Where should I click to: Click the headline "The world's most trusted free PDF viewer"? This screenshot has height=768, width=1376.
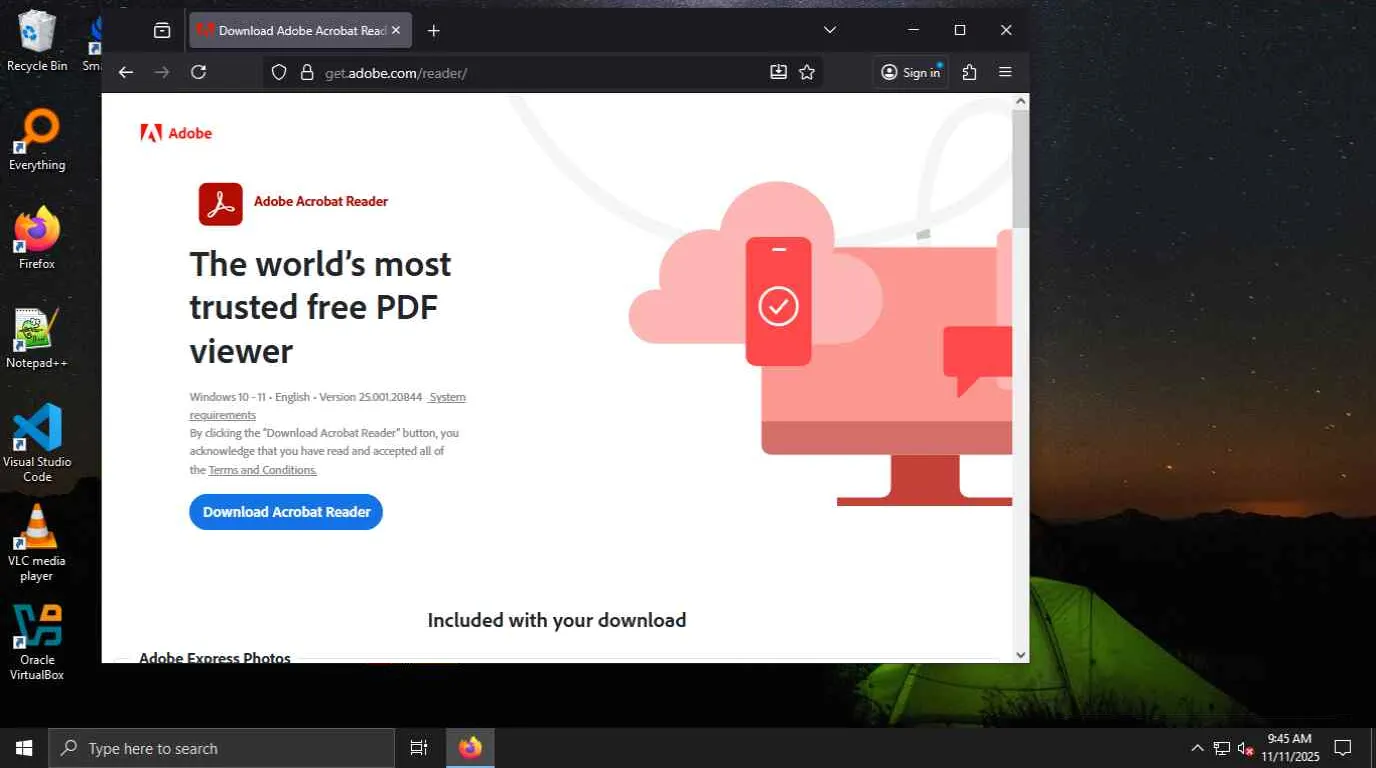point(320,307)
